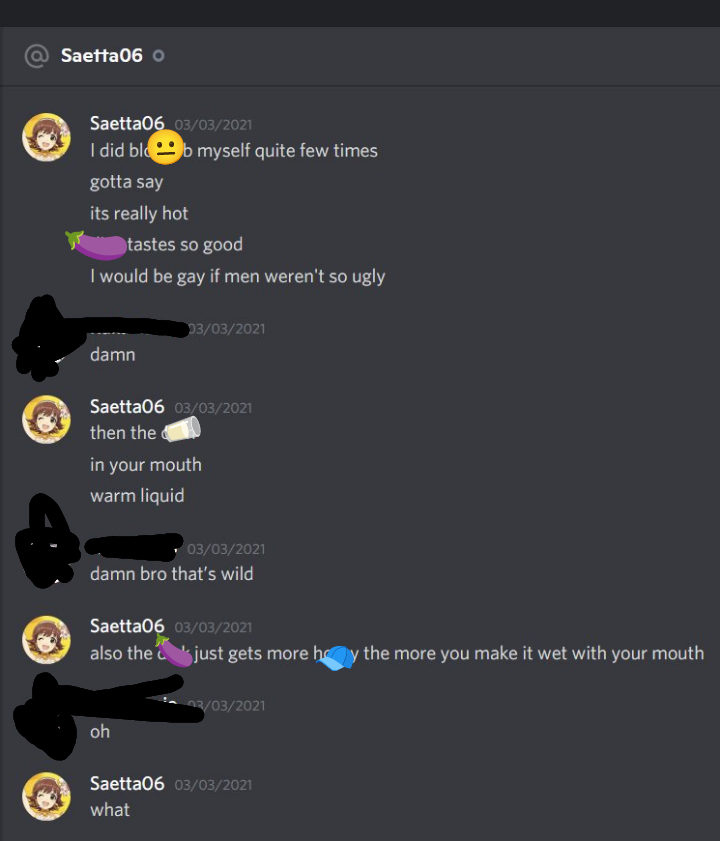Click the message text "warm liquid"
This screenshot has height=841, width=720.
137,496
